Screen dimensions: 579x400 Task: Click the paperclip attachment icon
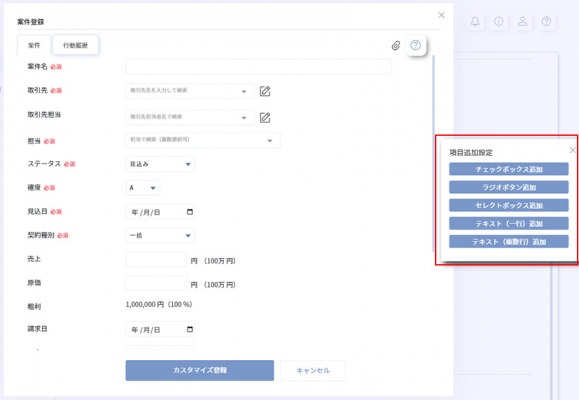click(396, 45)
